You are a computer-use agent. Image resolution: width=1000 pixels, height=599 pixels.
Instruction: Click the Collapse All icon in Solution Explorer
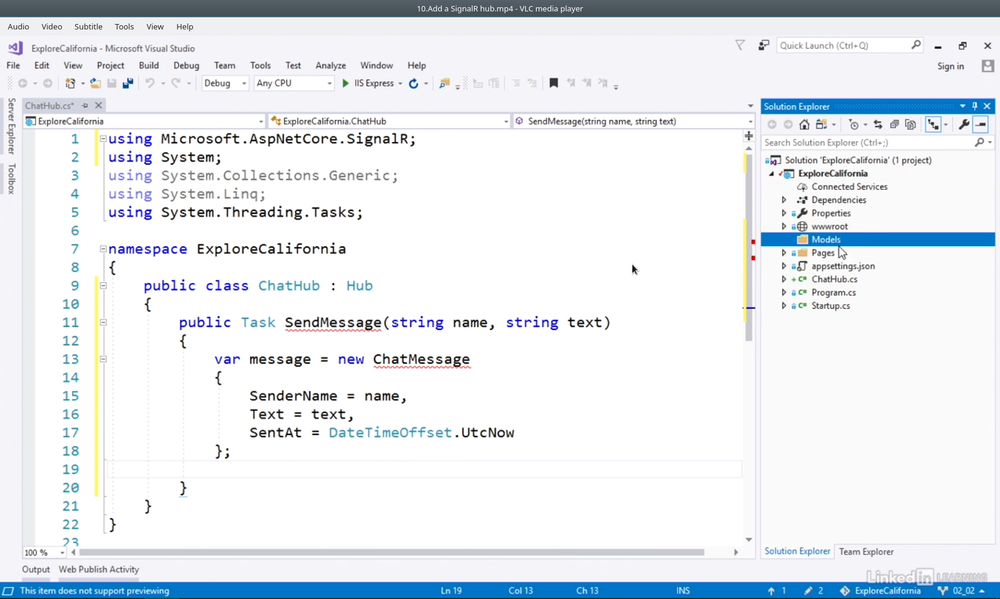click(x=894, y=124)
